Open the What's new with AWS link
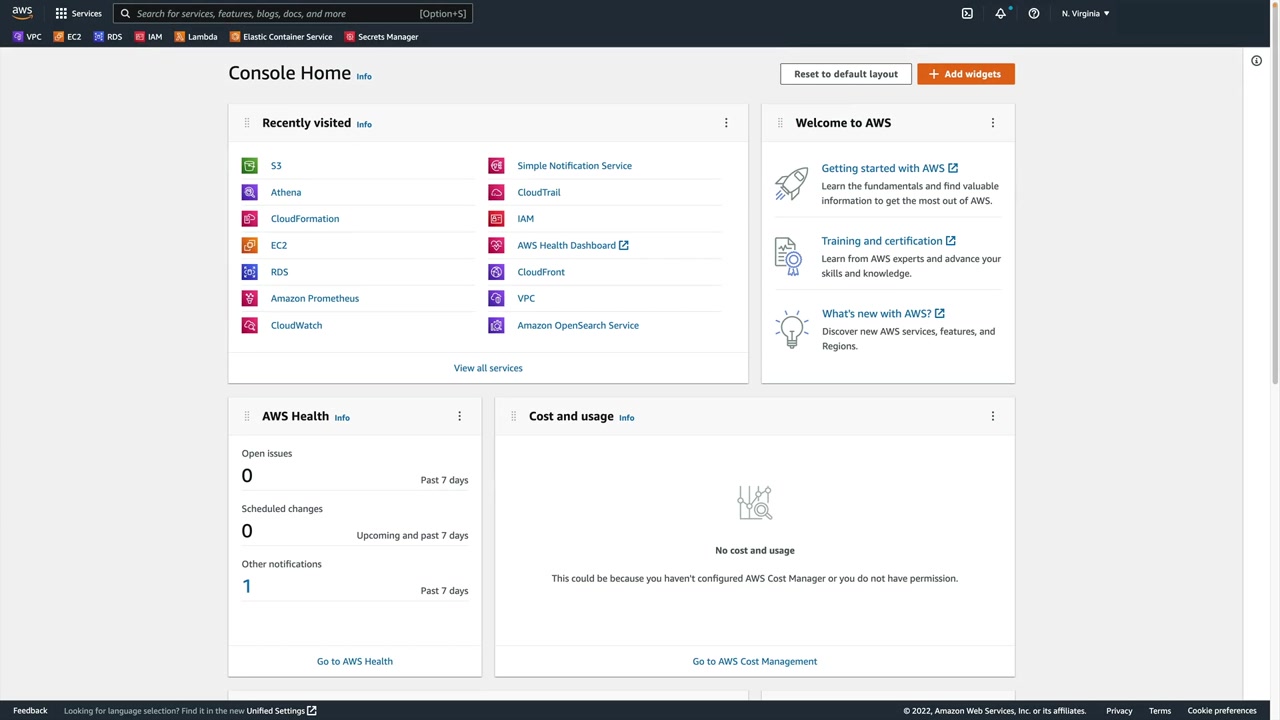This screenshot has height=720, width=1280. (883, 314)
